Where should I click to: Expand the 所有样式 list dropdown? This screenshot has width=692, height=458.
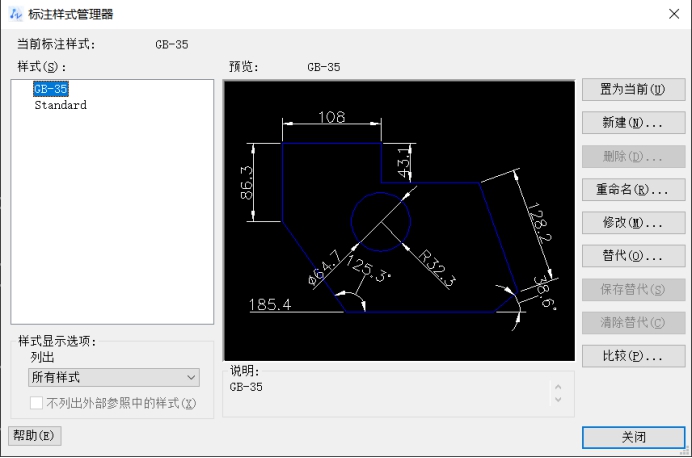coord(114,377)
